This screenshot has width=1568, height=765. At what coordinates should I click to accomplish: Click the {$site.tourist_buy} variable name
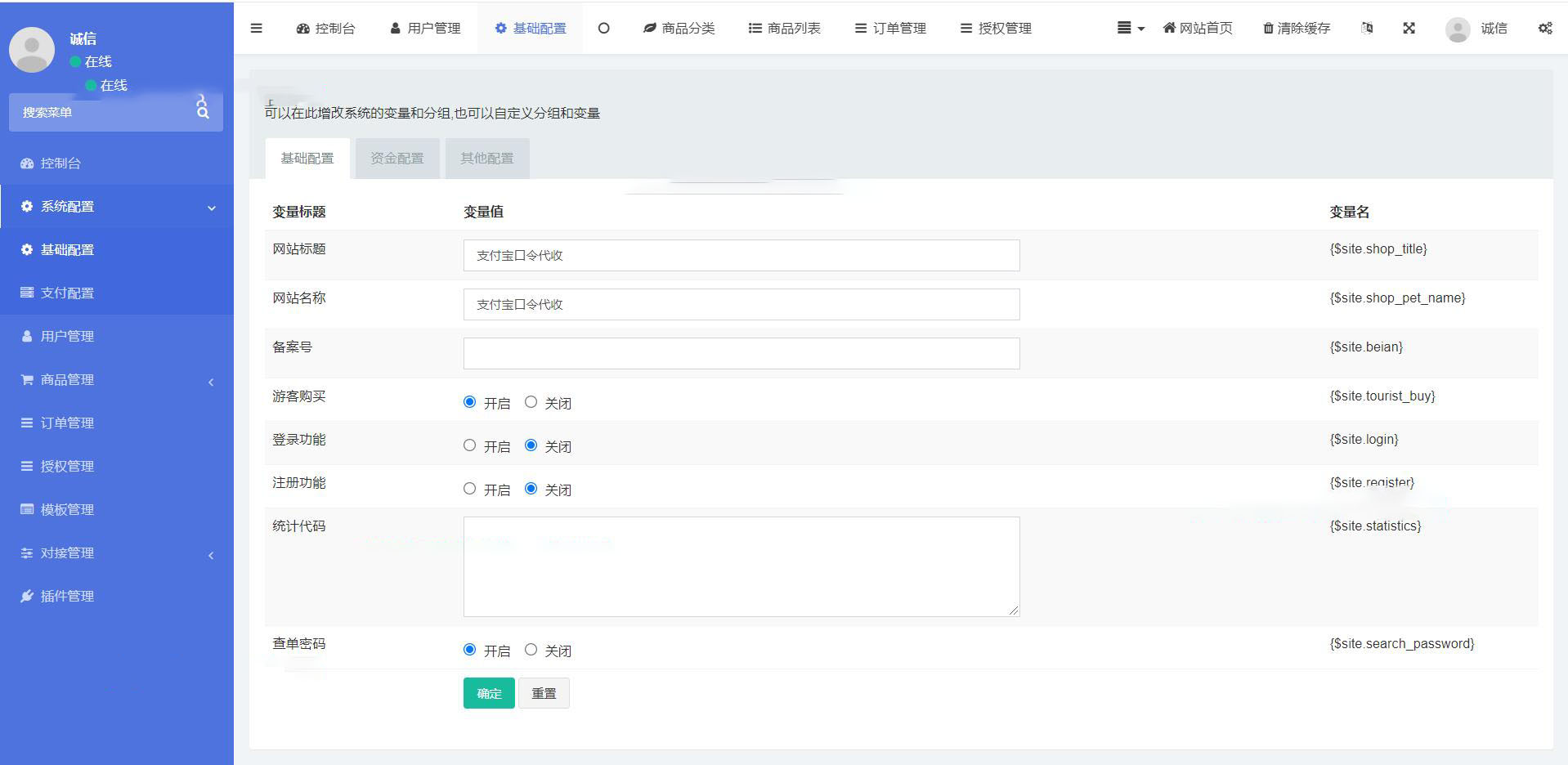click(x=1382, y=396)
